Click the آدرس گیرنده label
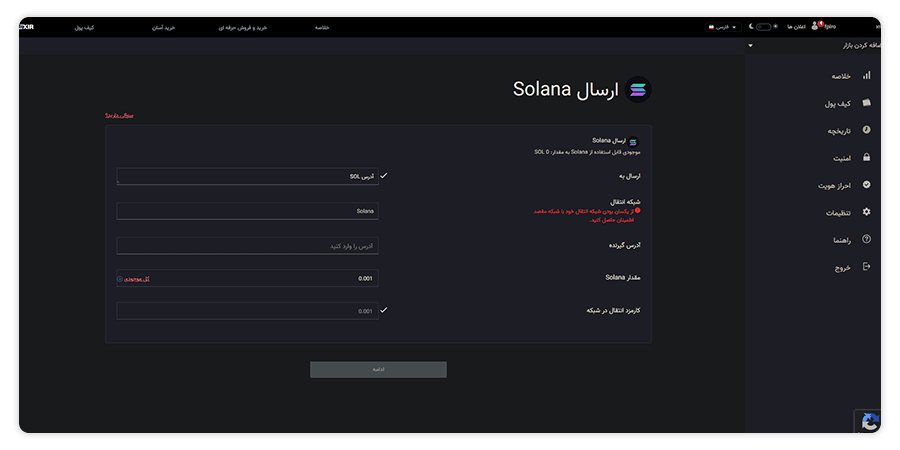The height and width of the screenshot is (450, 900). coord(624,245)
